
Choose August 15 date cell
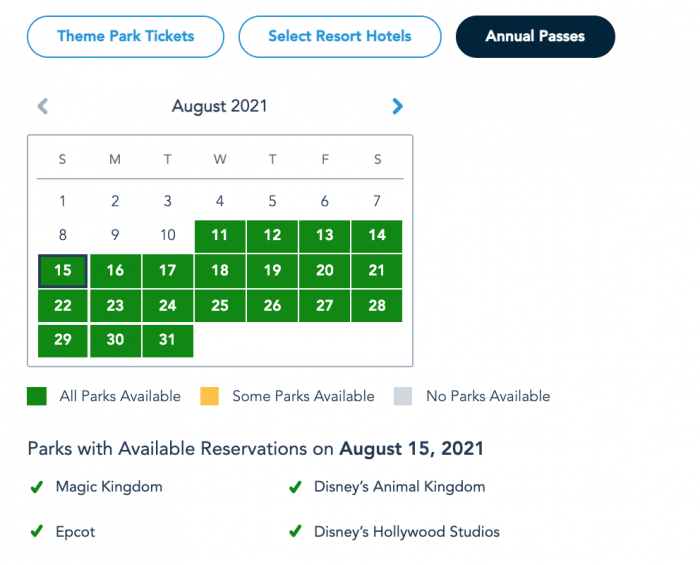63,271
